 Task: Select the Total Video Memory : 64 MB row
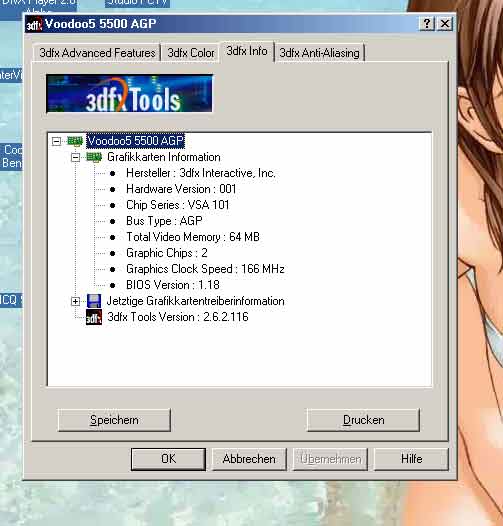click(x=193, y=237)
